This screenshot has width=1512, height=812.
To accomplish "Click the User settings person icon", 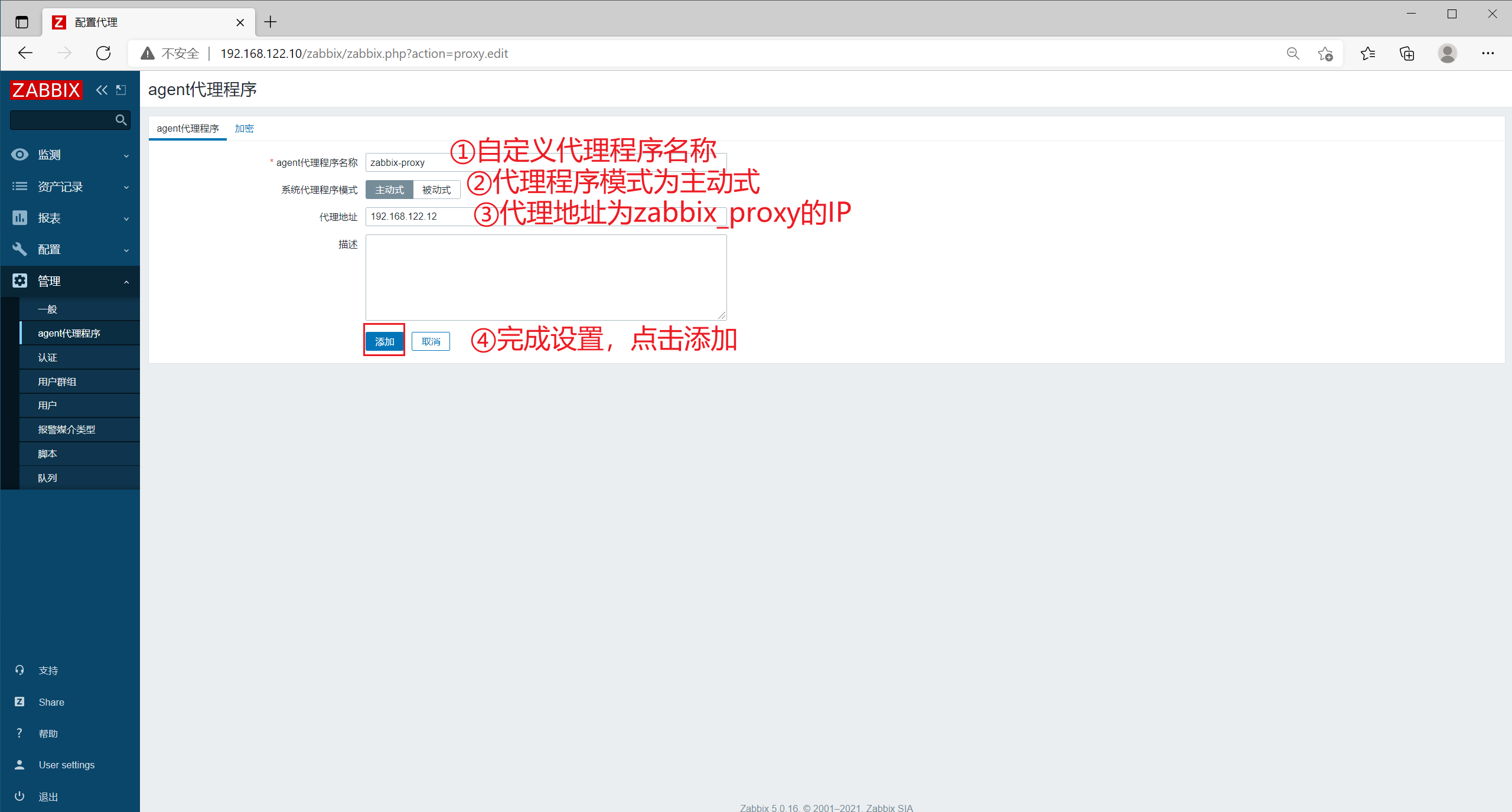I will [x=19, y=765].
